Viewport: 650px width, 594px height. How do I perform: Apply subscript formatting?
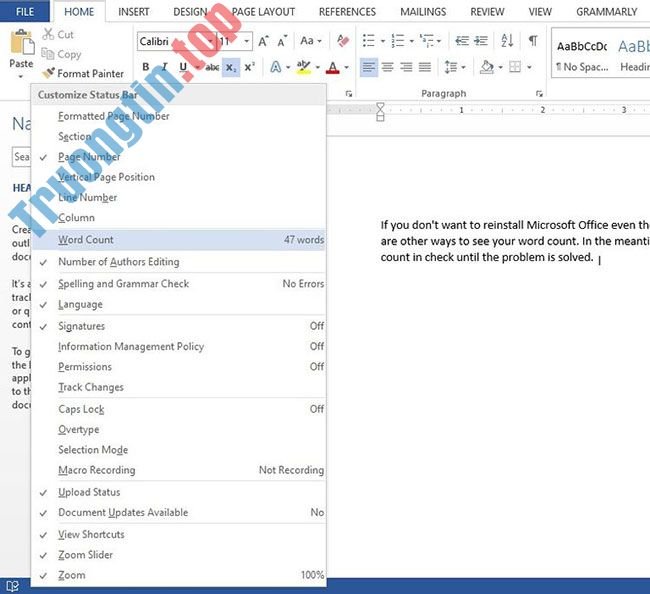(x=231, y=68)
